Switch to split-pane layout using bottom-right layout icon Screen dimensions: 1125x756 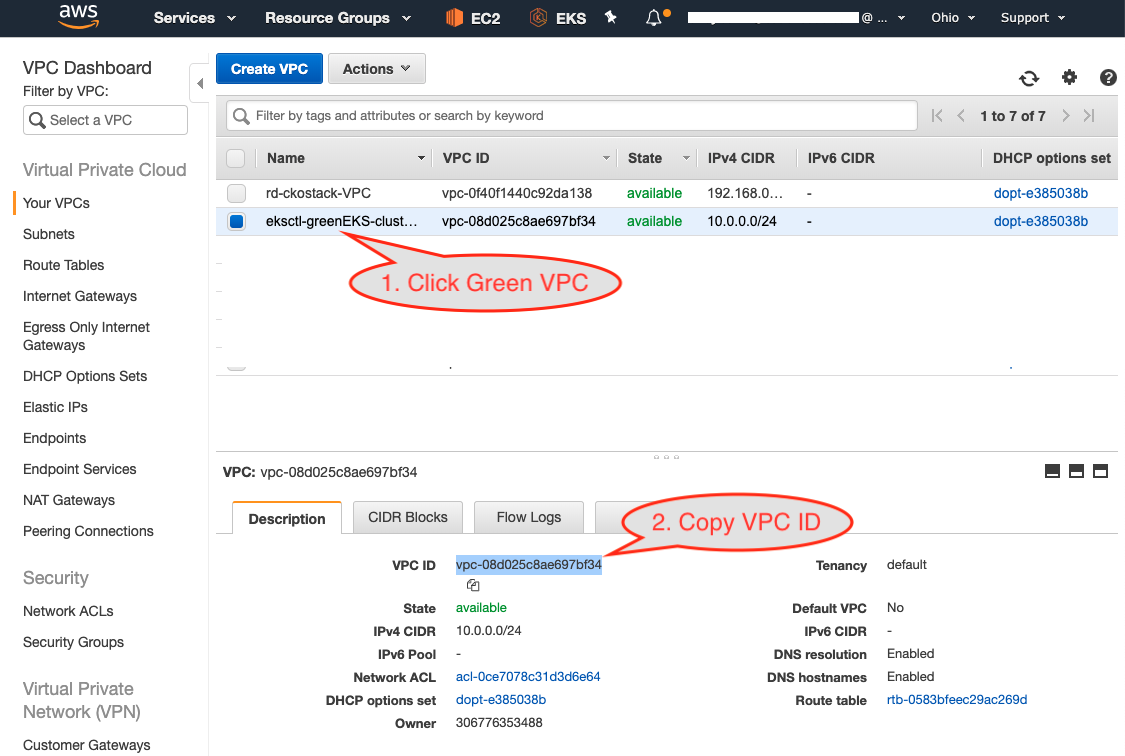(1100, 470)
